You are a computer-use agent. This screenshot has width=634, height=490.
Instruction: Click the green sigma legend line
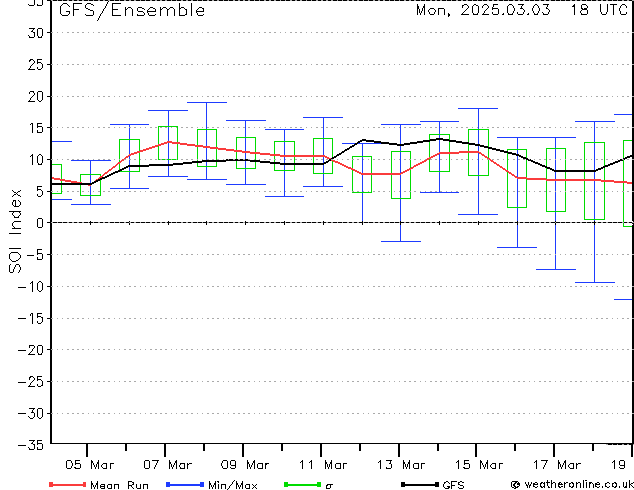302,484
